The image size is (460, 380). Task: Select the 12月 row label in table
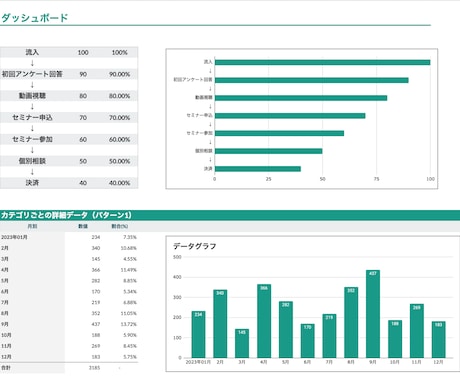pos(6,357)
